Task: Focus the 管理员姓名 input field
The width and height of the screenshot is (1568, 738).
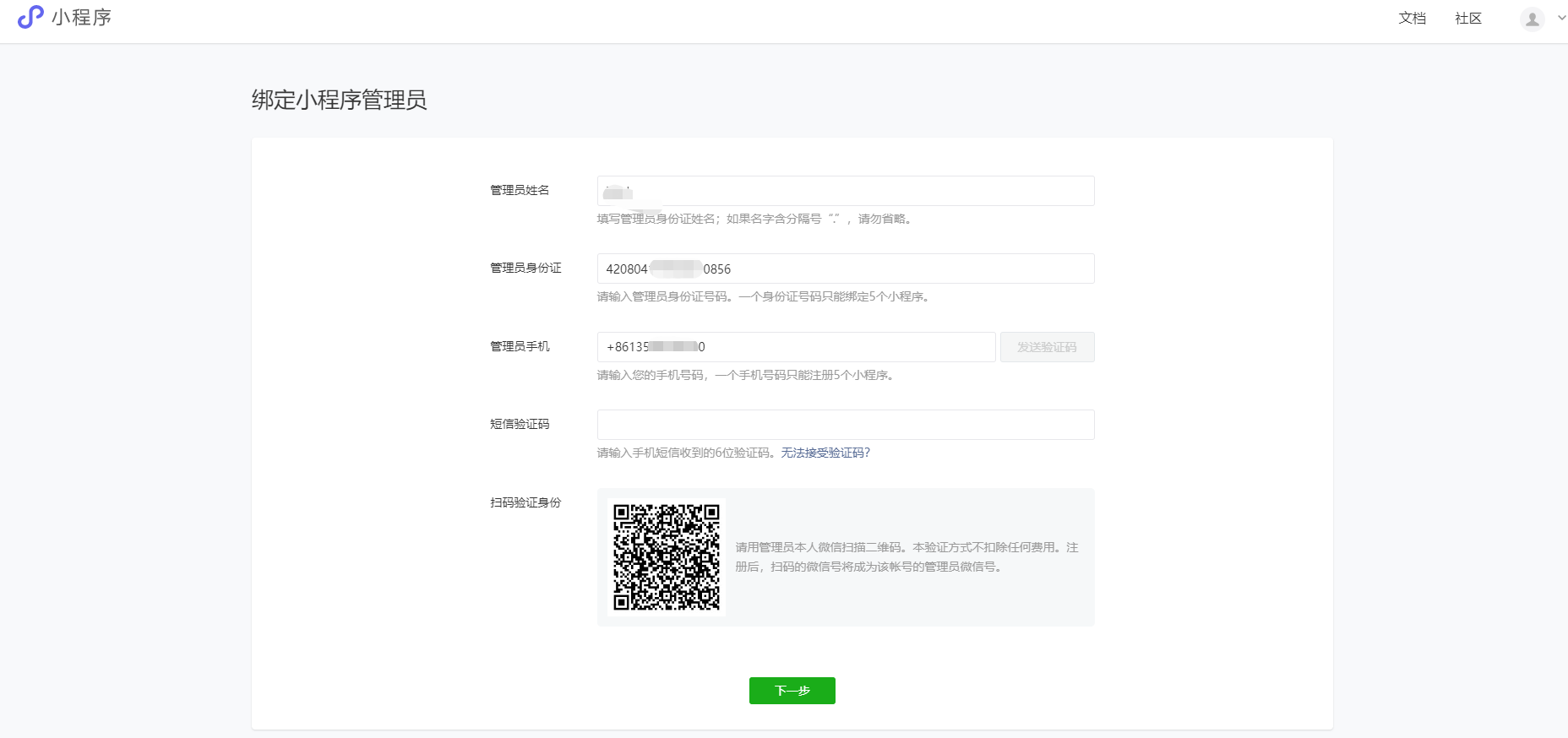Action: (846, 191)
